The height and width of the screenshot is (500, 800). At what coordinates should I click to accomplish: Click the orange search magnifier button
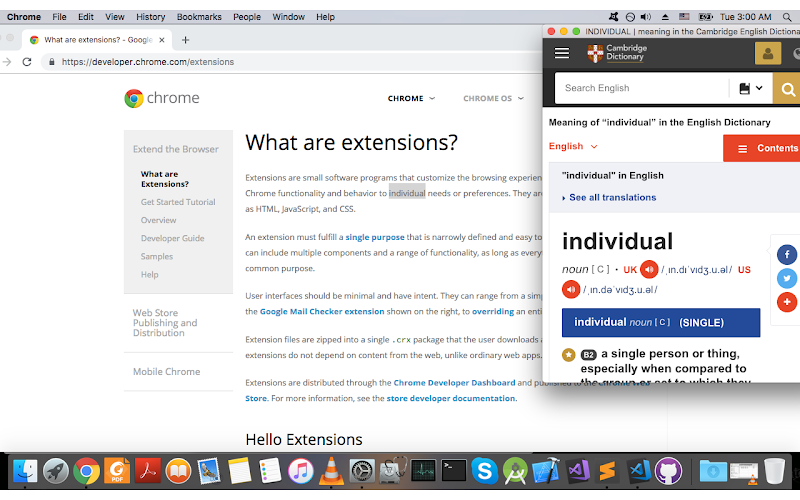coord(787,89)
